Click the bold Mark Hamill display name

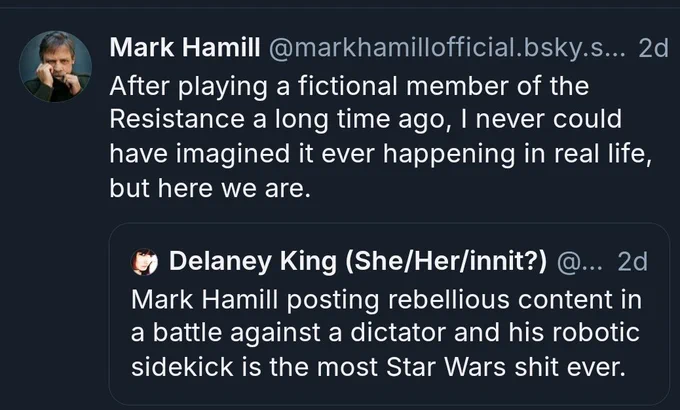coord(185,47)
